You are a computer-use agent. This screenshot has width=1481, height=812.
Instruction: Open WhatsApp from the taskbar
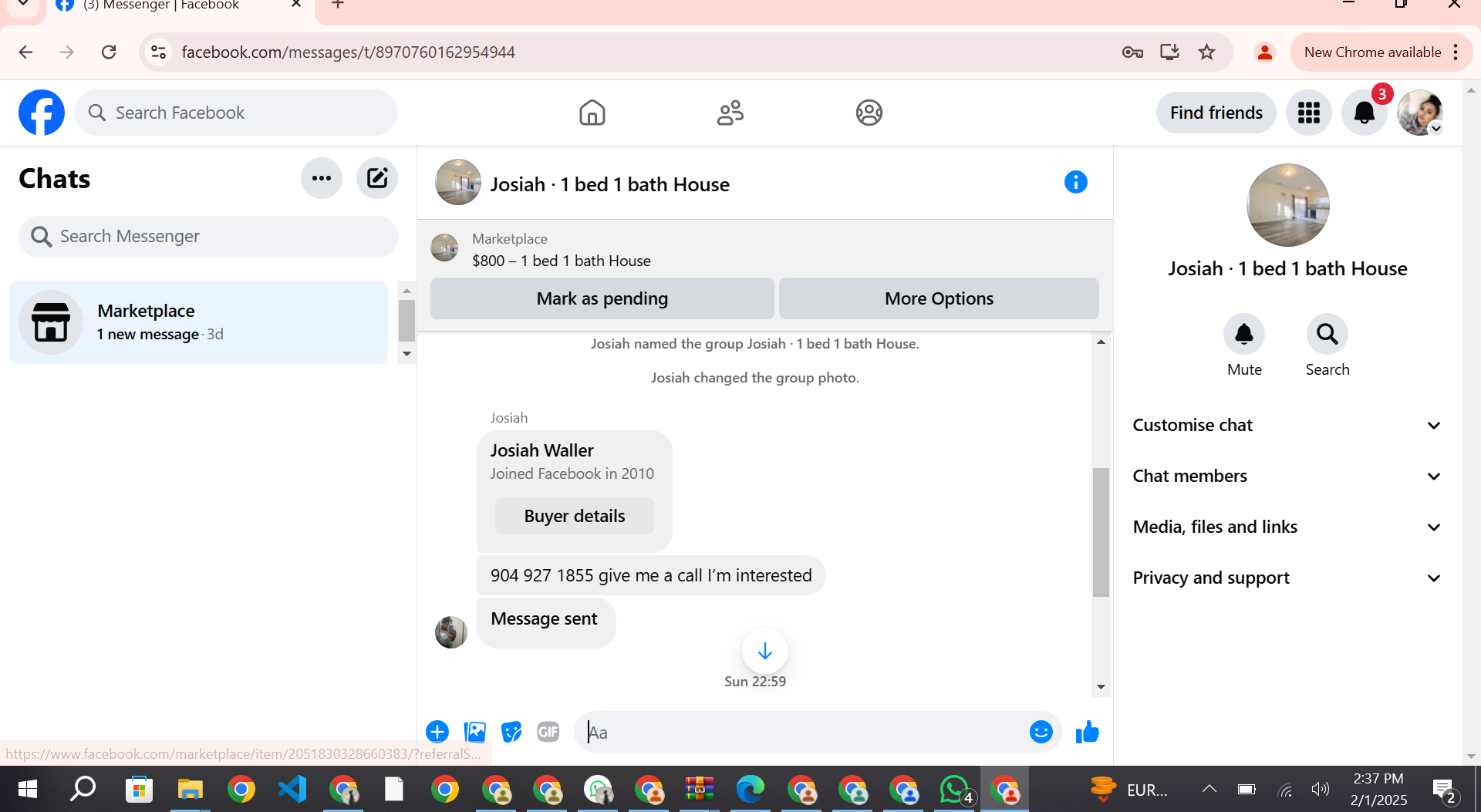(x=956, y=789)
